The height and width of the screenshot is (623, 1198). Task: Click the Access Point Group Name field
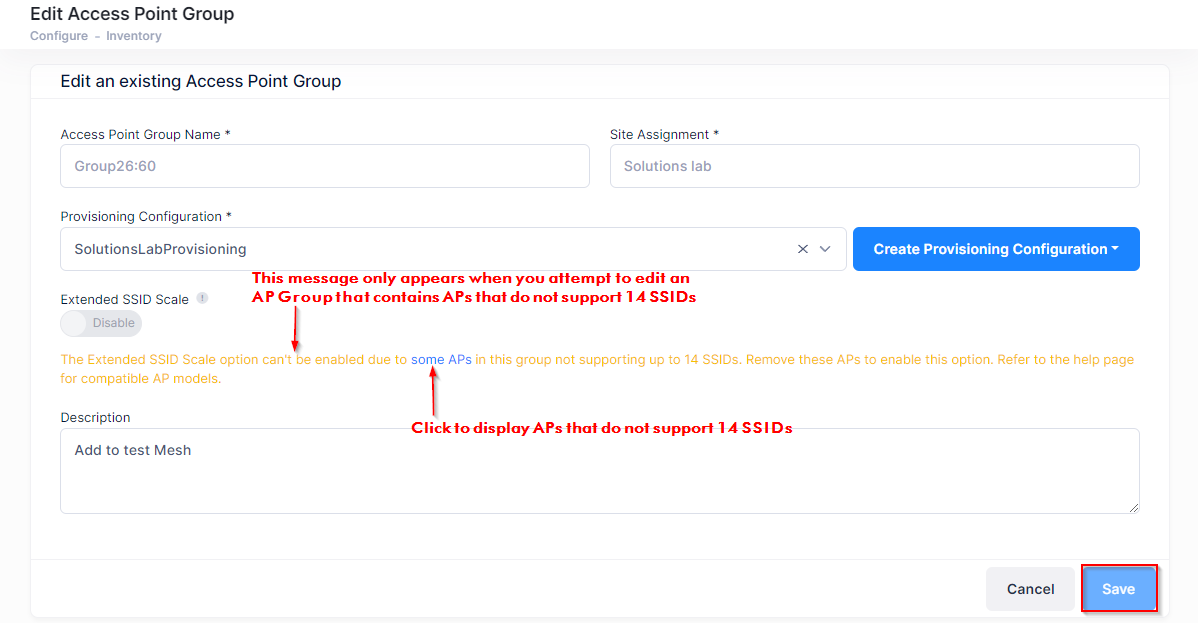pyautogui.click(x=325, y=166)
